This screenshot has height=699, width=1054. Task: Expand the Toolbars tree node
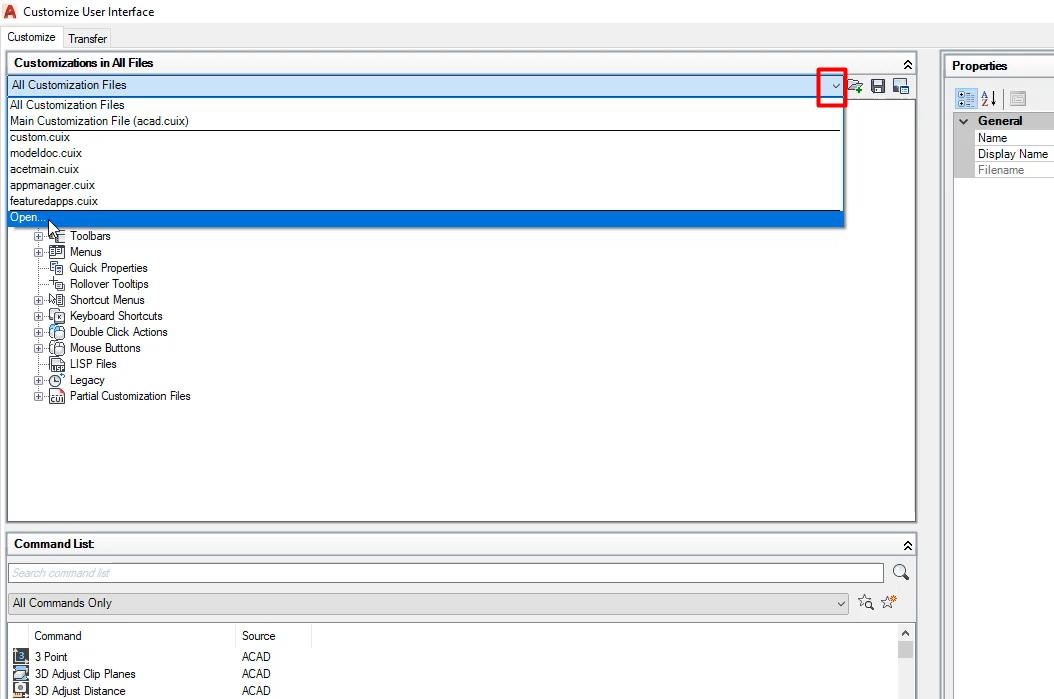click(37, 236)
